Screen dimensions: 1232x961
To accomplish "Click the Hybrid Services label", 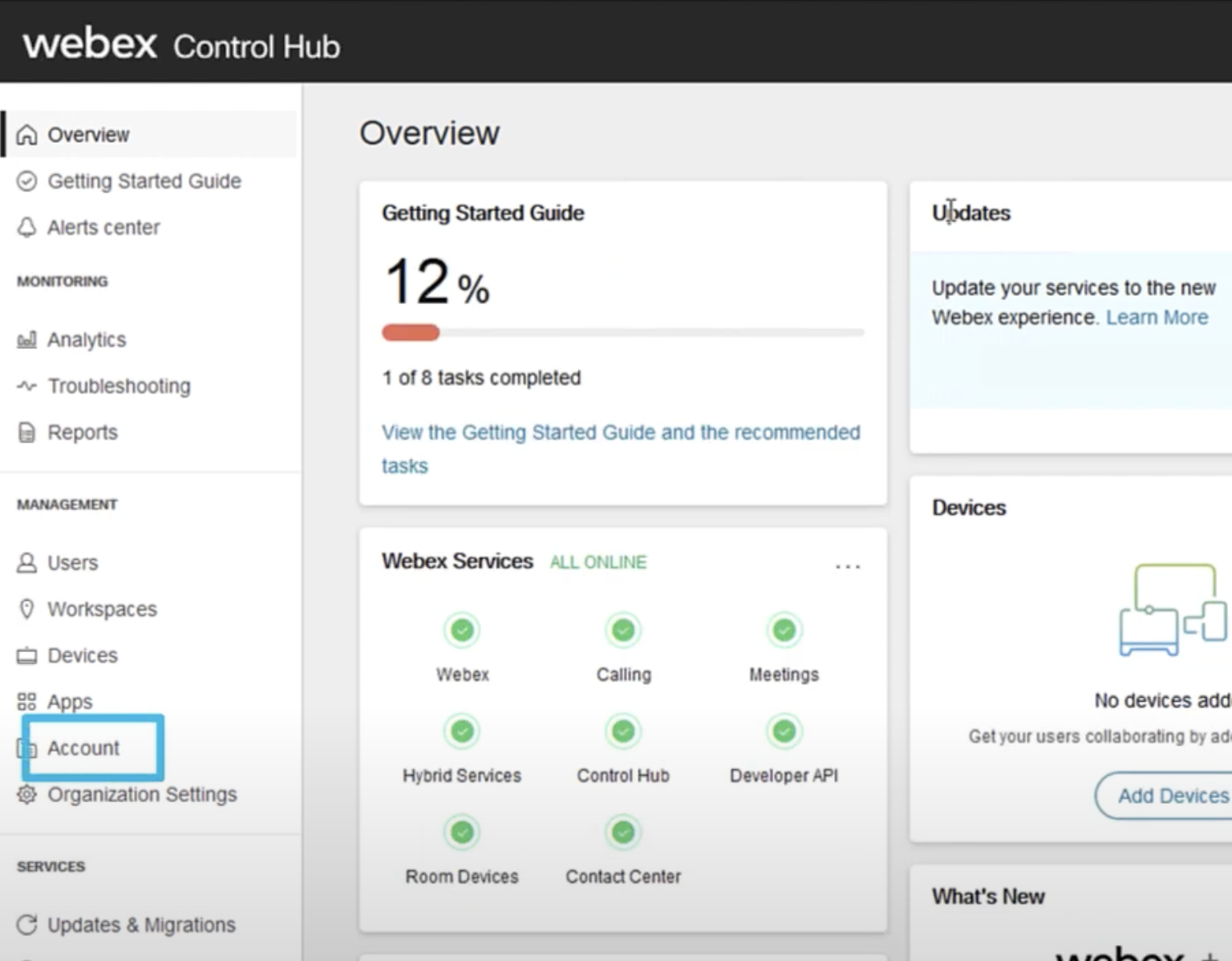I will point(462,776).
